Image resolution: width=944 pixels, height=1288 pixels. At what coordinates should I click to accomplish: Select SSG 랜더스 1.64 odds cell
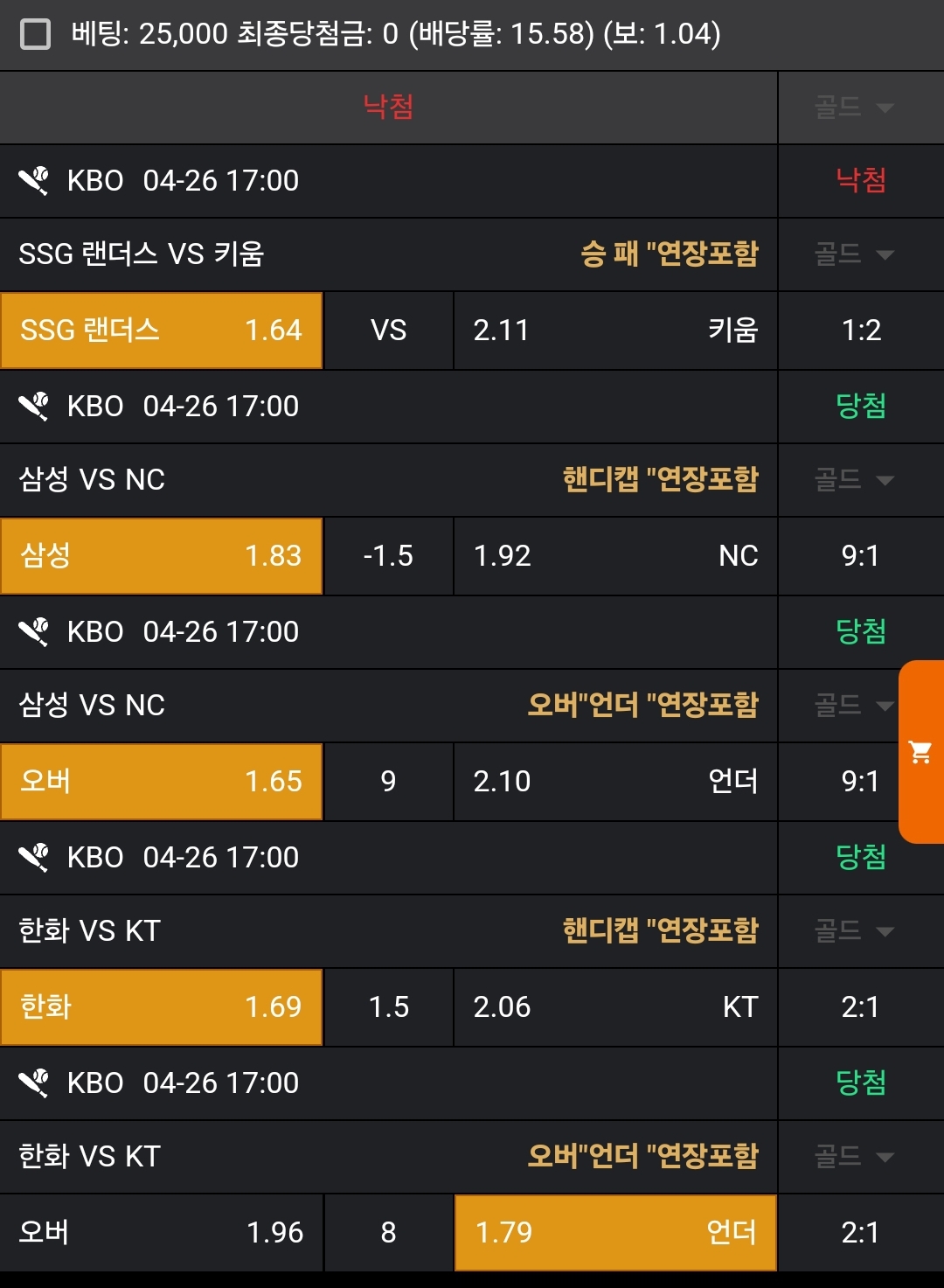tap(162, 331)
